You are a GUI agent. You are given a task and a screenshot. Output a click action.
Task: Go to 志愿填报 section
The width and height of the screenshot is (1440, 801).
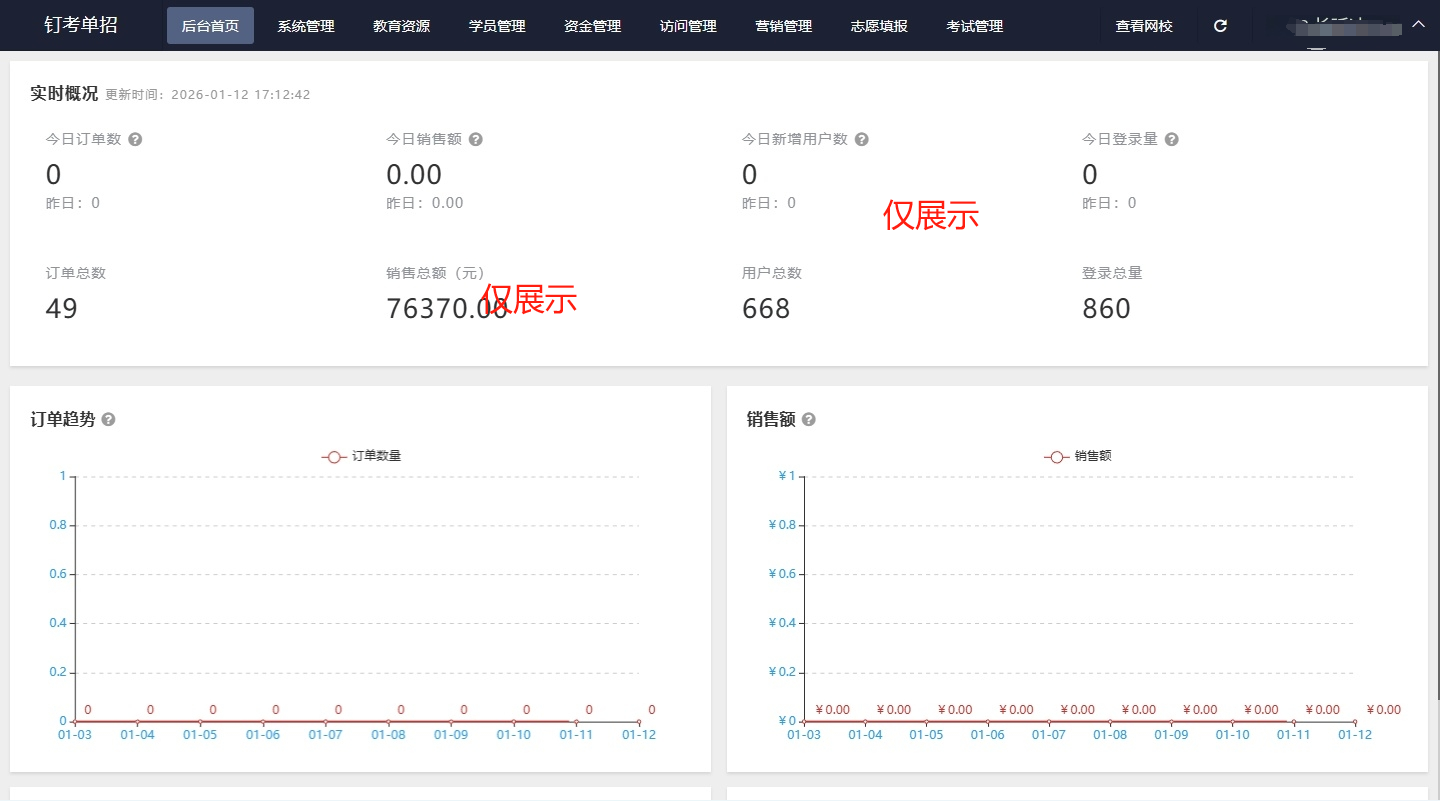tap(879, 26)
